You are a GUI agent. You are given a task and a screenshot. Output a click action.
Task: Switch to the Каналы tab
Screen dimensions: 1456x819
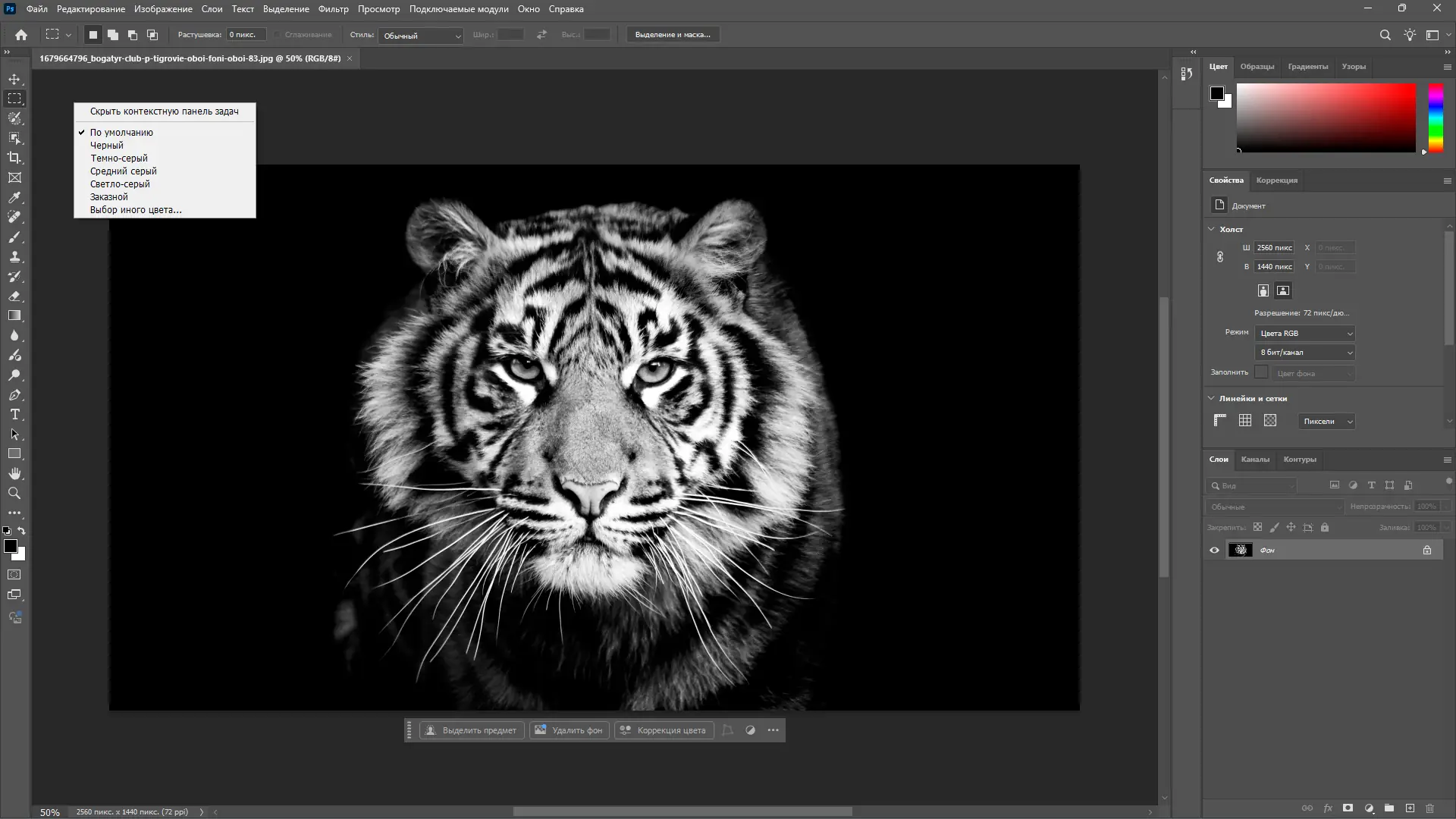1255,460
